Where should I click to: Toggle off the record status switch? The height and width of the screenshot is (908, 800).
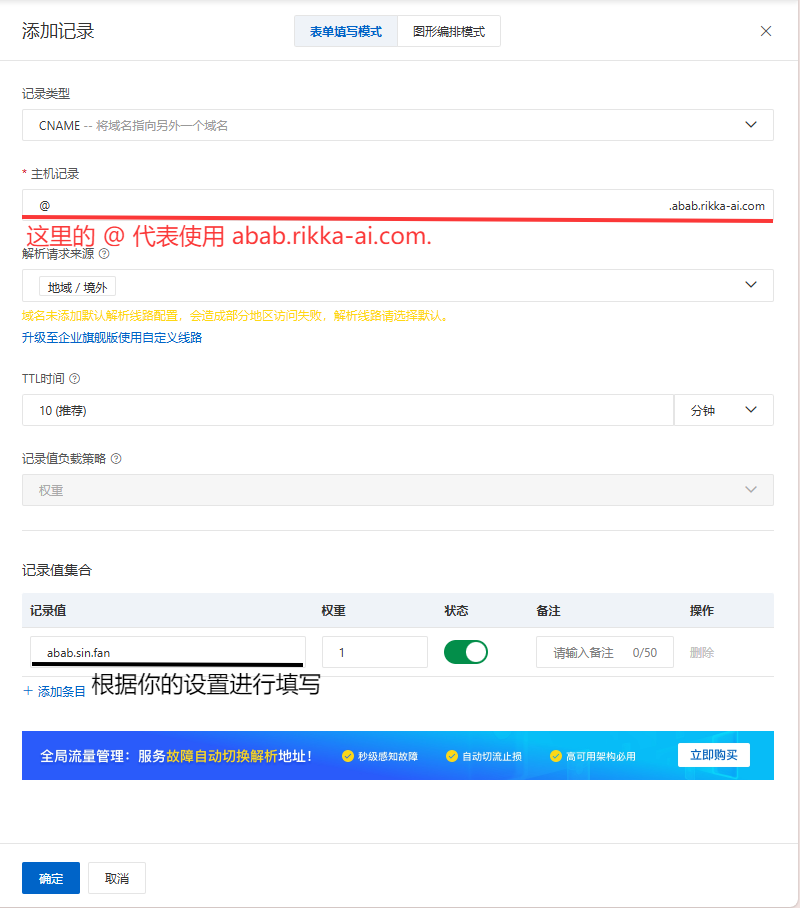coord(466,651)
